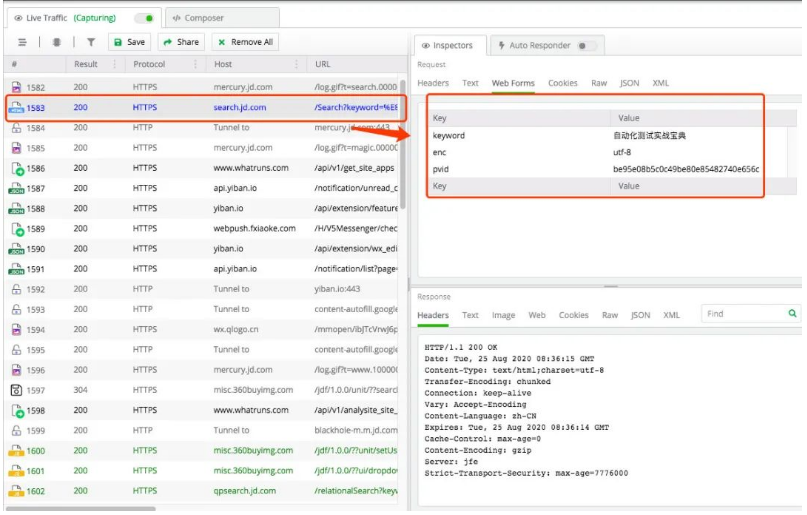This screenshot has width=807, height=515.
Task: Select the response Image tab
Action: 503,315
